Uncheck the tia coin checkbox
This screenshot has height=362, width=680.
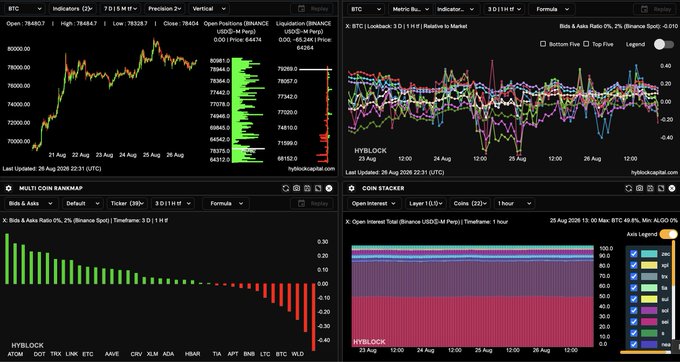pos(634,287)
